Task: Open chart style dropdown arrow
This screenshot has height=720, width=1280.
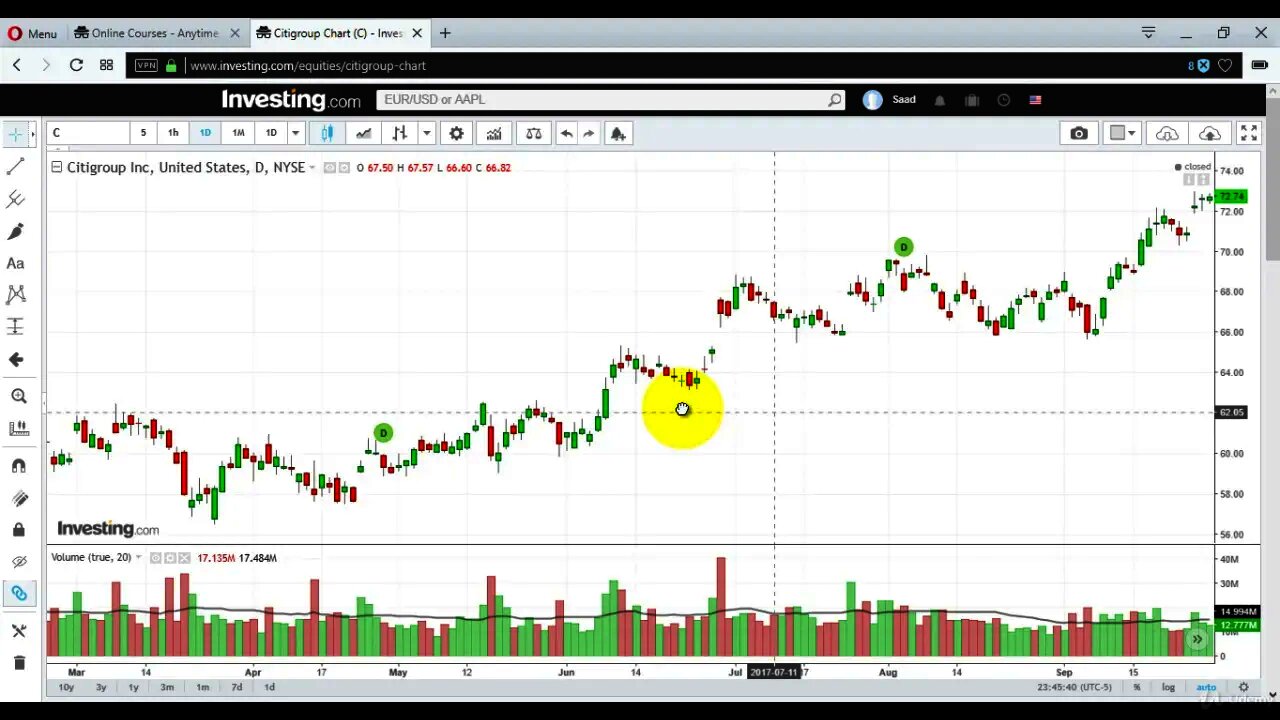Action: point(426,133)
